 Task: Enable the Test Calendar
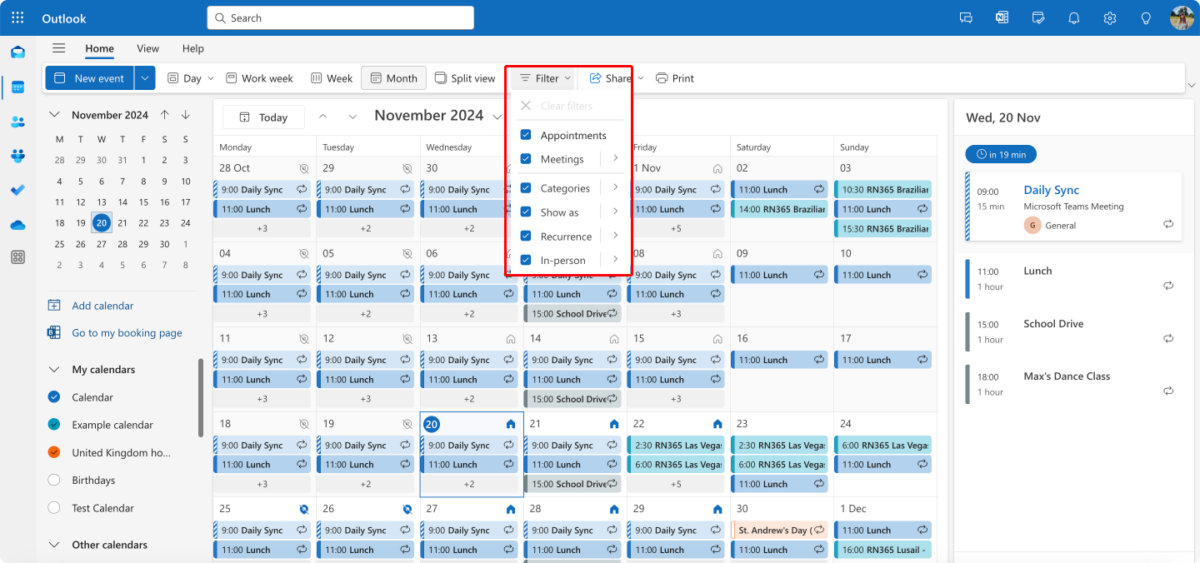(x=54, y=508)
